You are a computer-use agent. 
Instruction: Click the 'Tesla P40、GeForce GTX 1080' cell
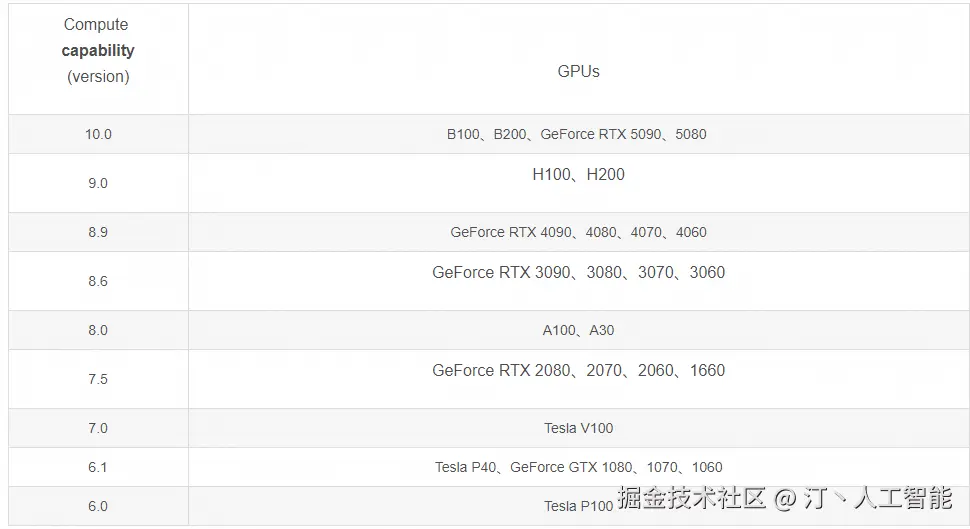click(579, 467)
